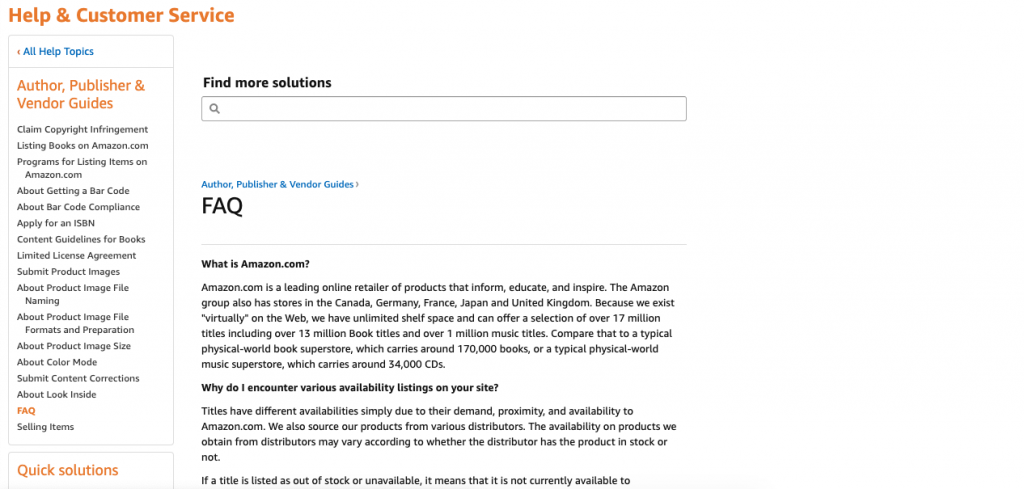
Task: Open Selling Items in sidebar
Action: (45, 427)
